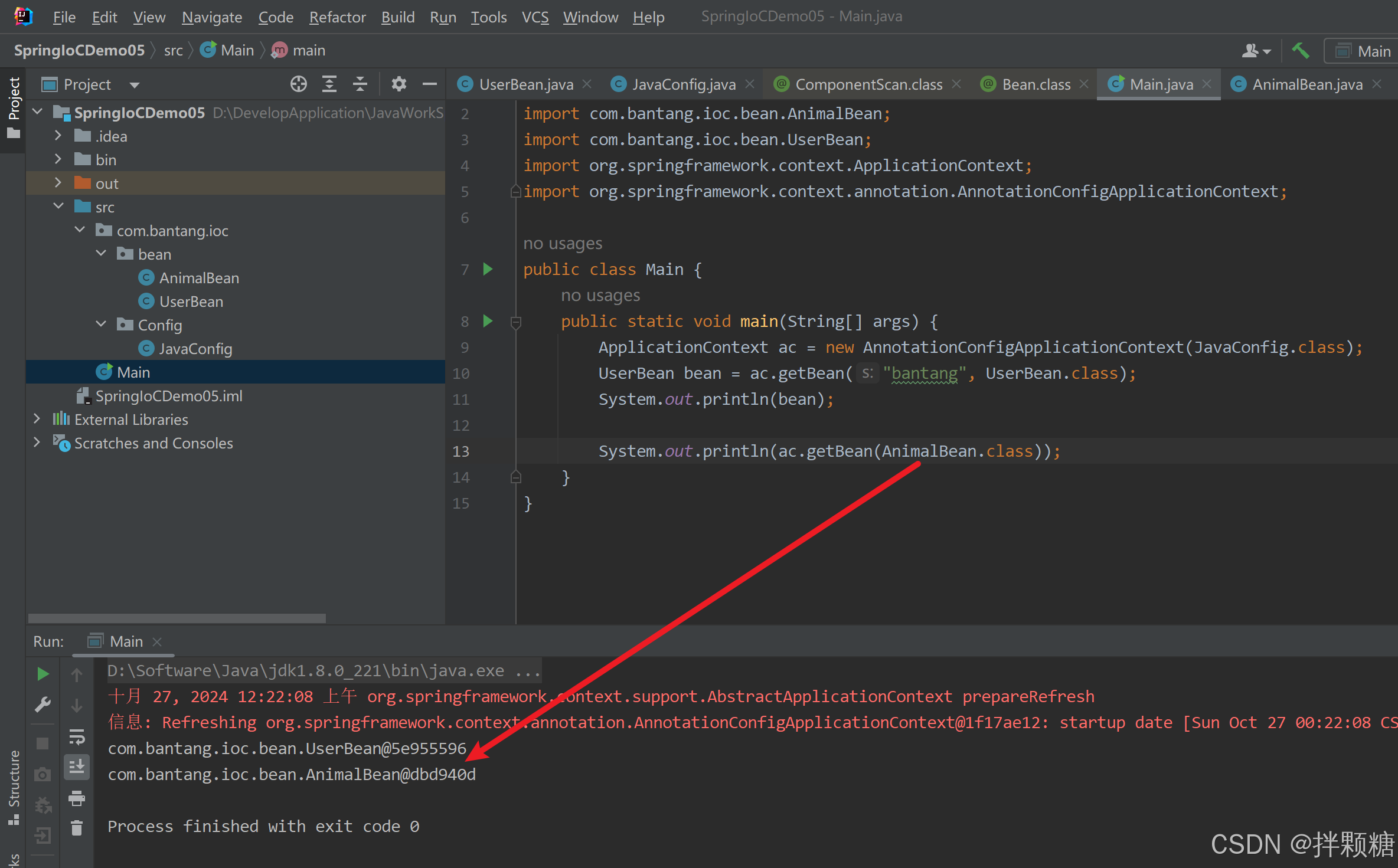Viewport: 1398px width, 868px height.
Task: Open Project panel gear options
Action: point(399,84)
